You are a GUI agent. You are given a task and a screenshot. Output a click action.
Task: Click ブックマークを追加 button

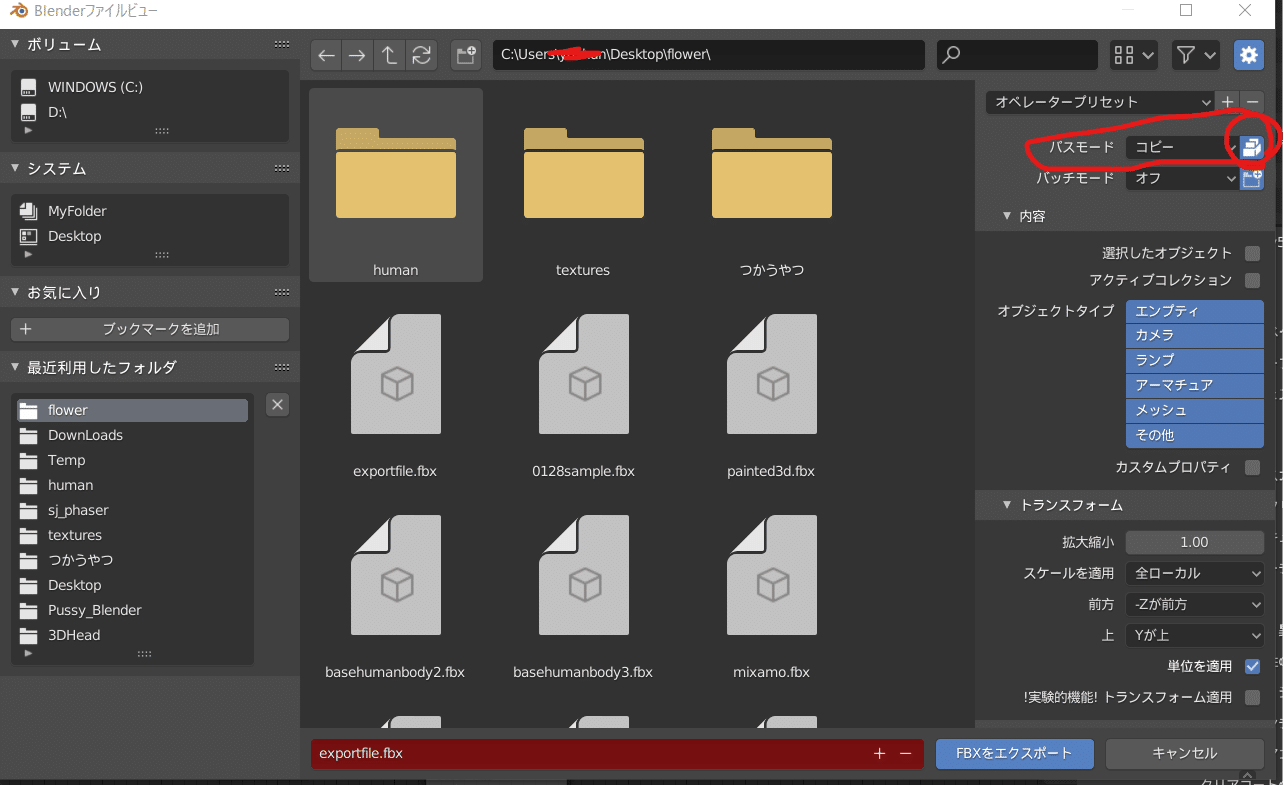point(150,329)
